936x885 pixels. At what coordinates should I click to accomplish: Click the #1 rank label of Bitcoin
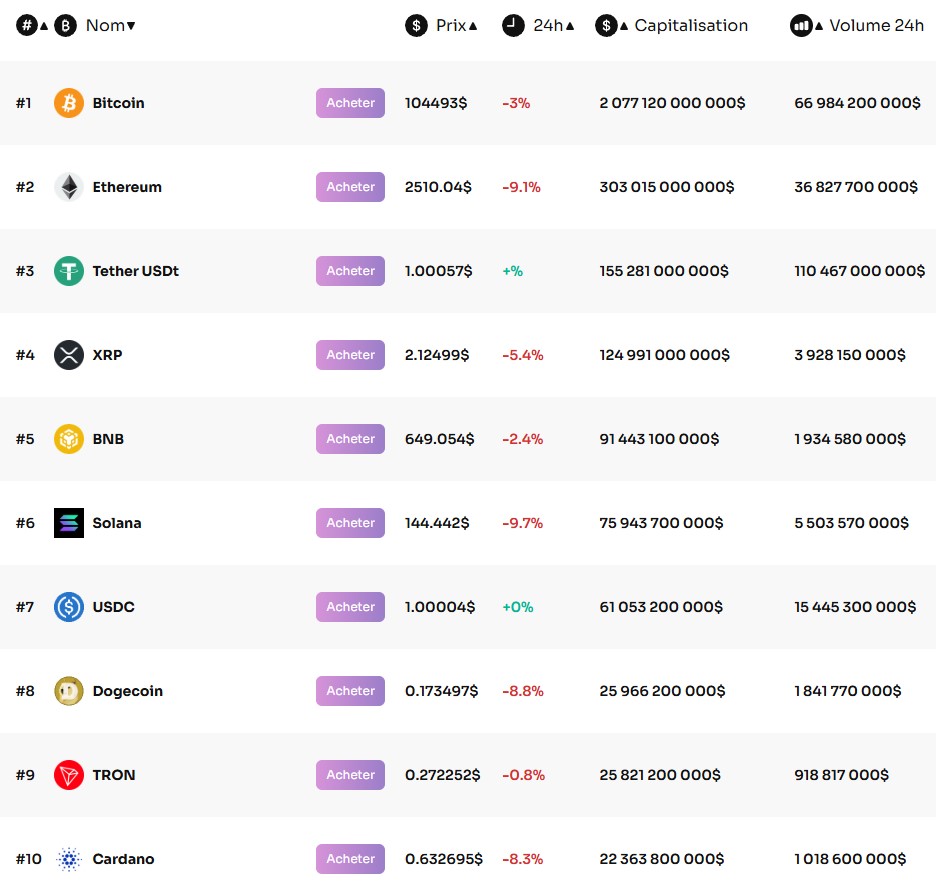(x=25, y=102)
